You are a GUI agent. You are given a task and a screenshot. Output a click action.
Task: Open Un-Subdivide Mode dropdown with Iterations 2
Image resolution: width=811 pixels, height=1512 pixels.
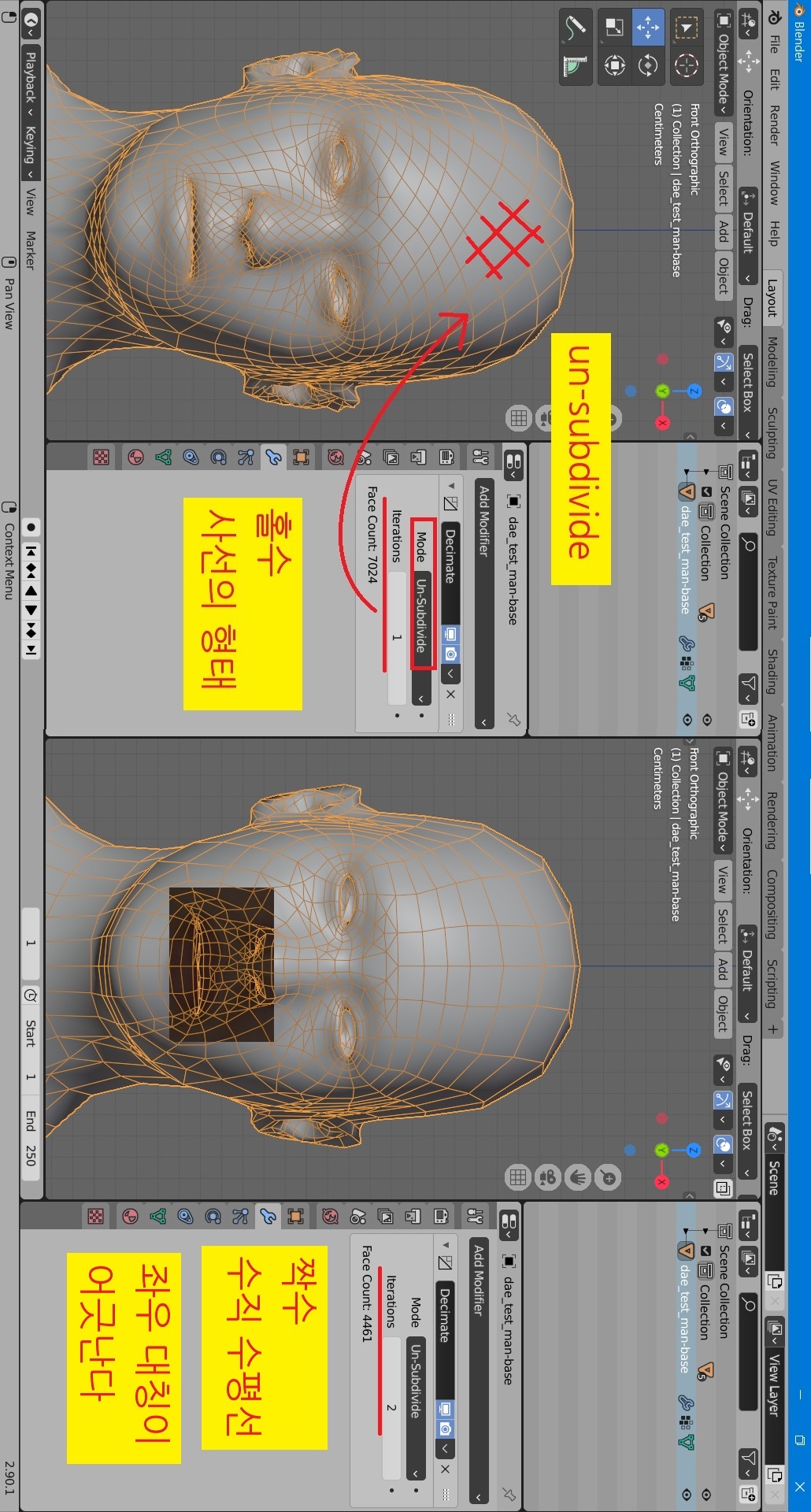[x=417, y=1407]
